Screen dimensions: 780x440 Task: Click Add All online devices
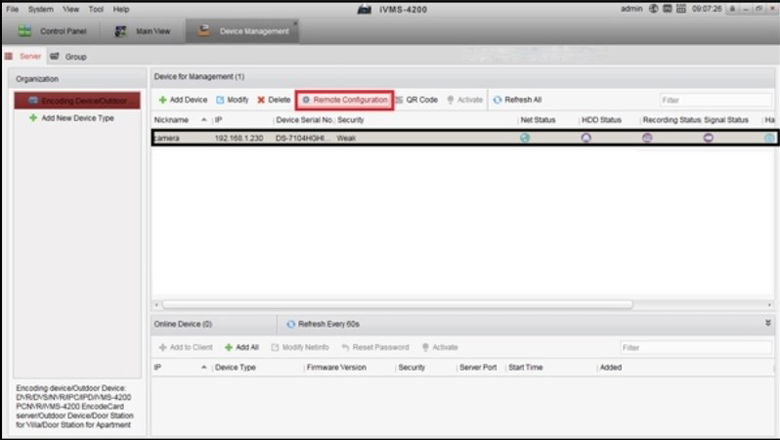241,347
